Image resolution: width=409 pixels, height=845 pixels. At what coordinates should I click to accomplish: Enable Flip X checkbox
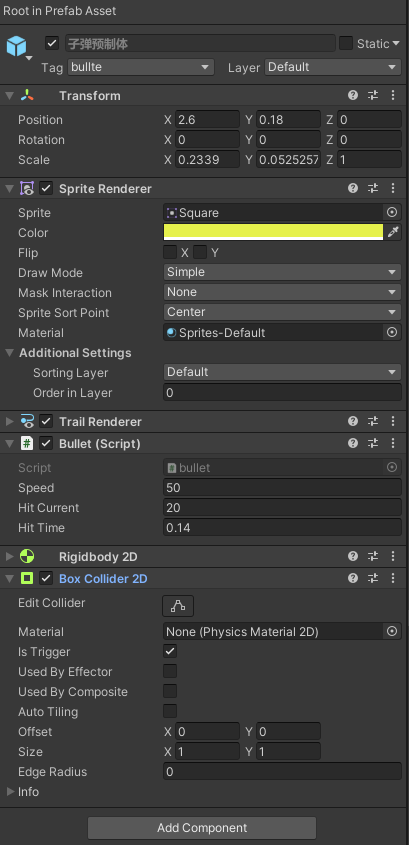tap(170, 252)
